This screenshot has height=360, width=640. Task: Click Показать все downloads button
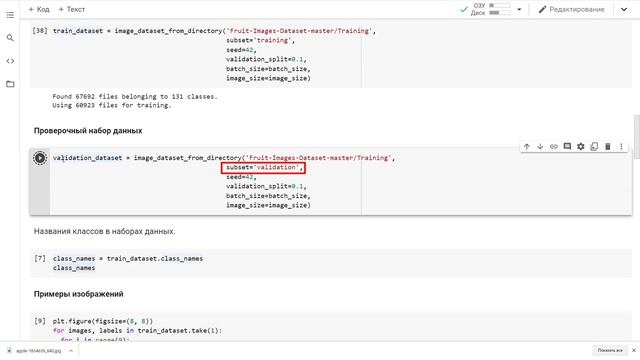610,351
